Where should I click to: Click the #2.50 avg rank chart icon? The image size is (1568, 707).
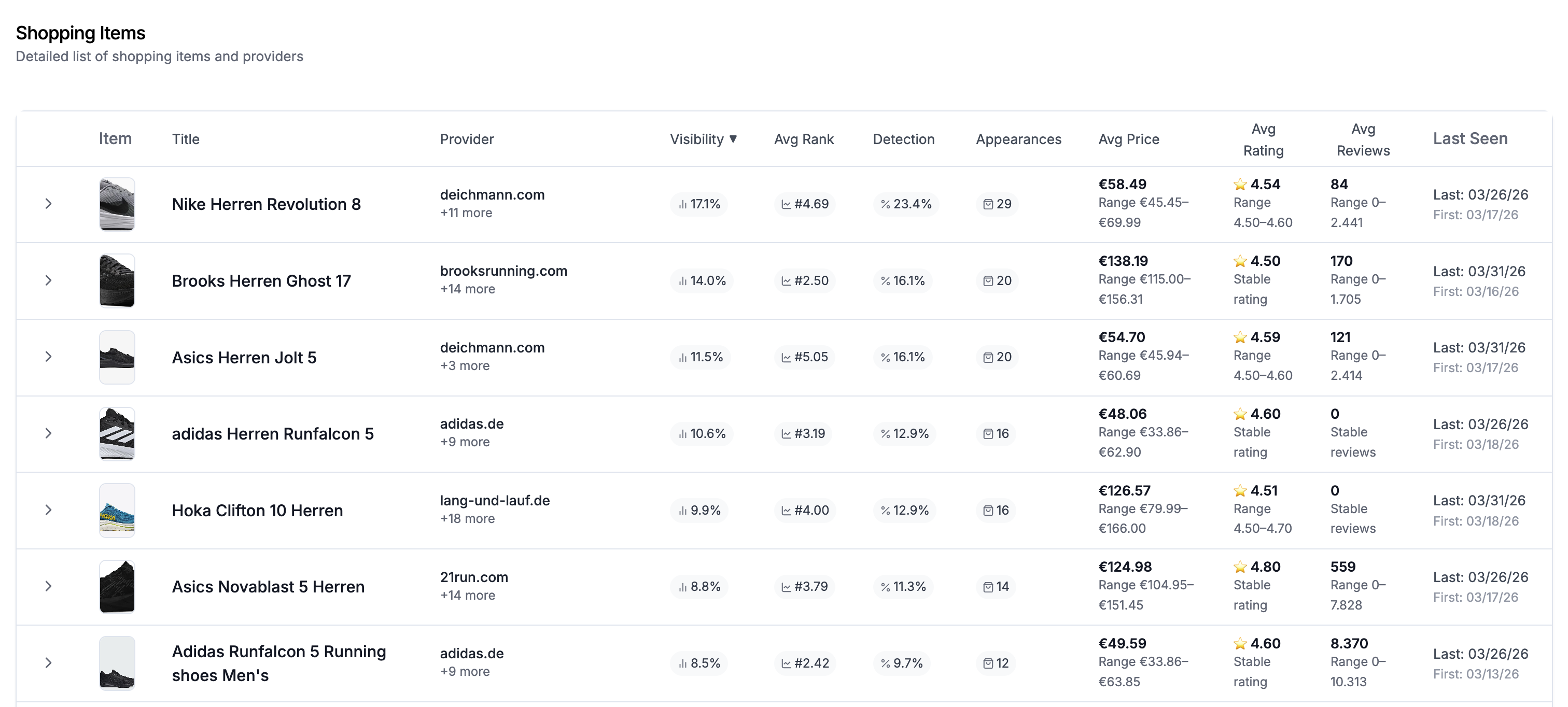[x=787, y=281]
